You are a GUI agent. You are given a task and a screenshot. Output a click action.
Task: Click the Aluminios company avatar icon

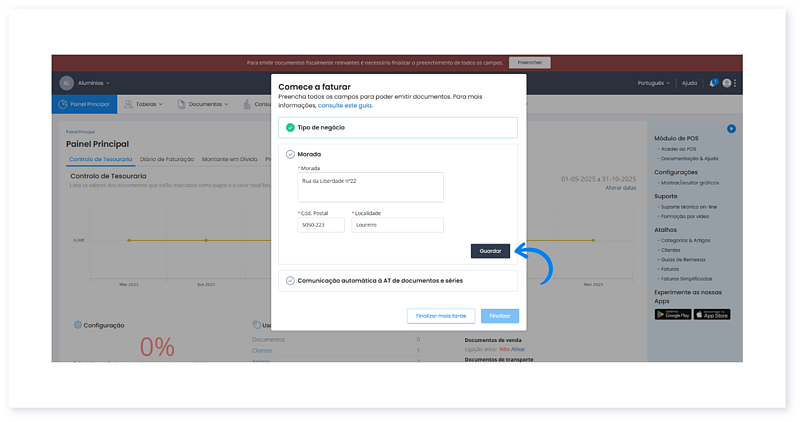(67, 83)
